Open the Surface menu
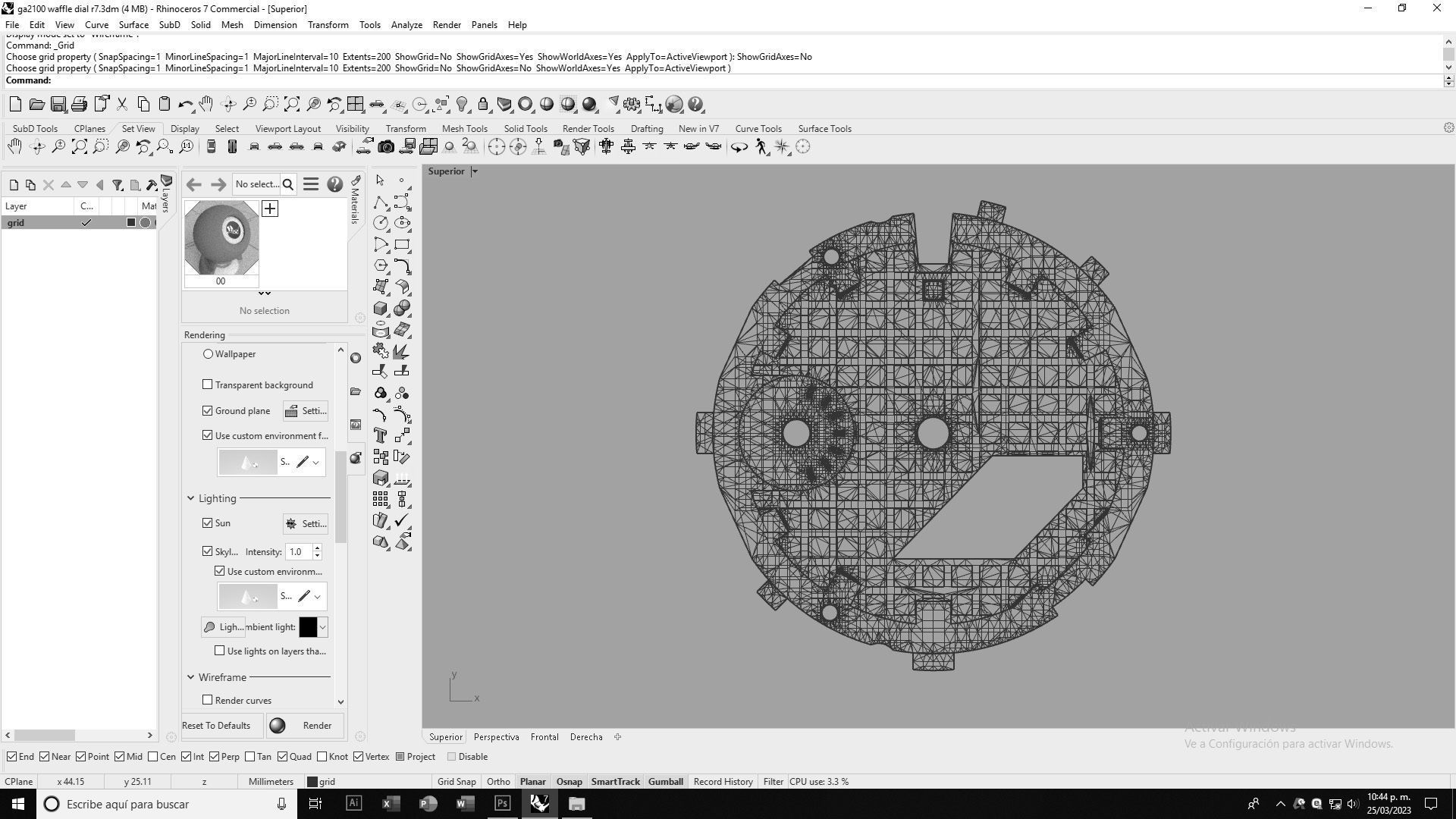 point(133,25)
